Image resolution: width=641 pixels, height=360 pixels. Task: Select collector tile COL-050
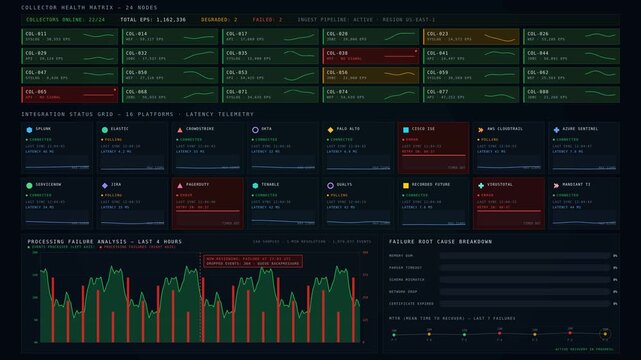170,75
